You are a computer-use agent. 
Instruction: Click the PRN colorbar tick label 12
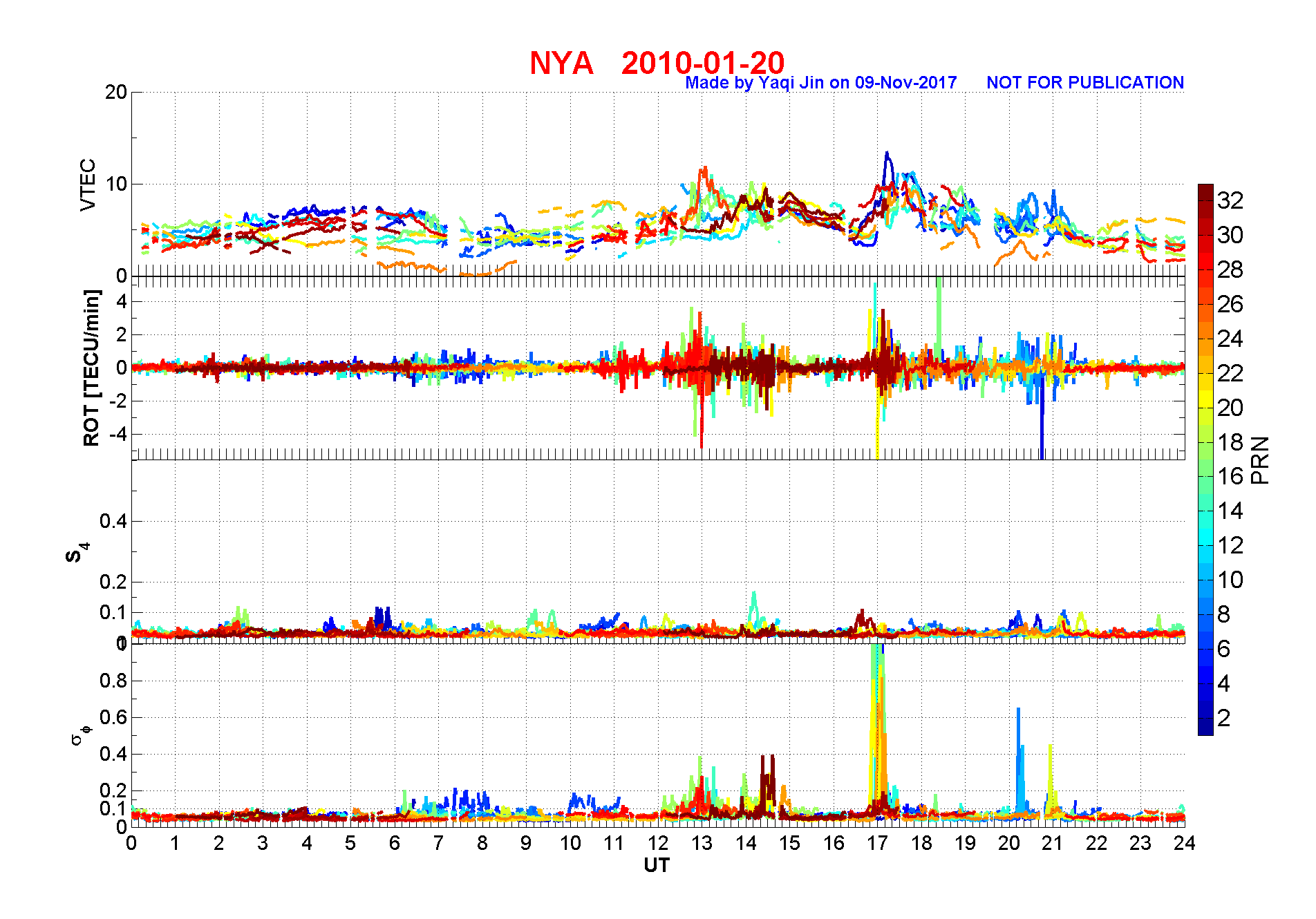tap(1230, 545)
